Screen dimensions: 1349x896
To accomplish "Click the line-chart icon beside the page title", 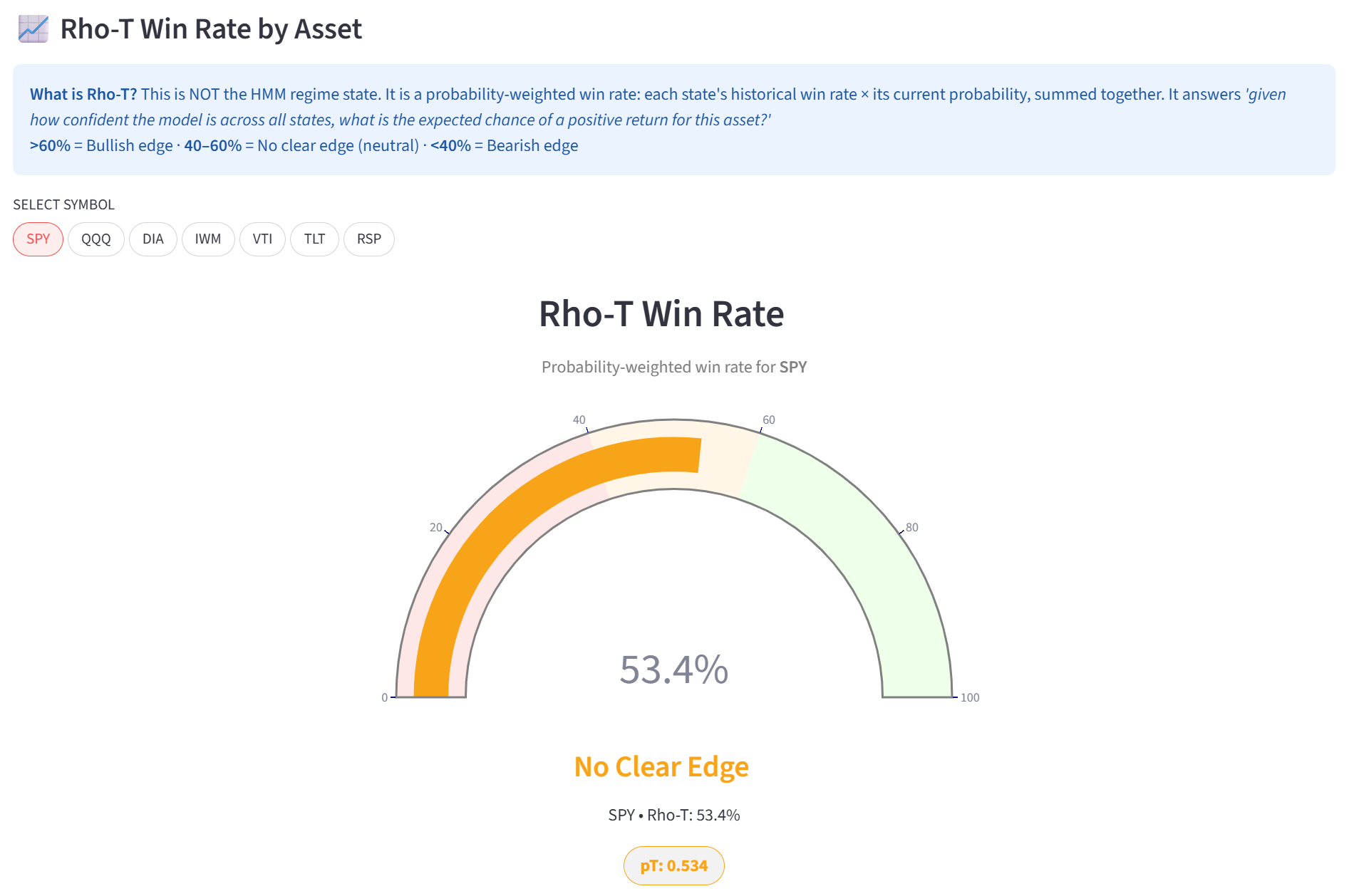I will [32, 29].
